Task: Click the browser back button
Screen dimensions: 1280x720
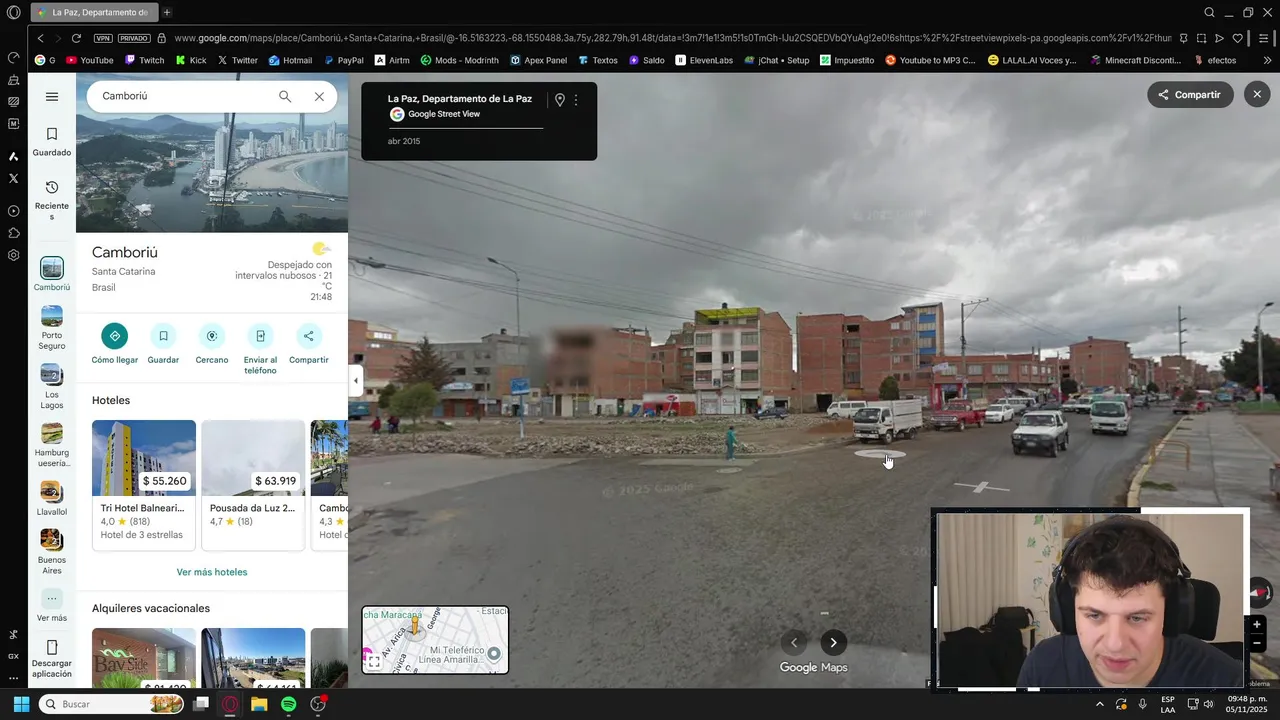Action: (40, 38)
